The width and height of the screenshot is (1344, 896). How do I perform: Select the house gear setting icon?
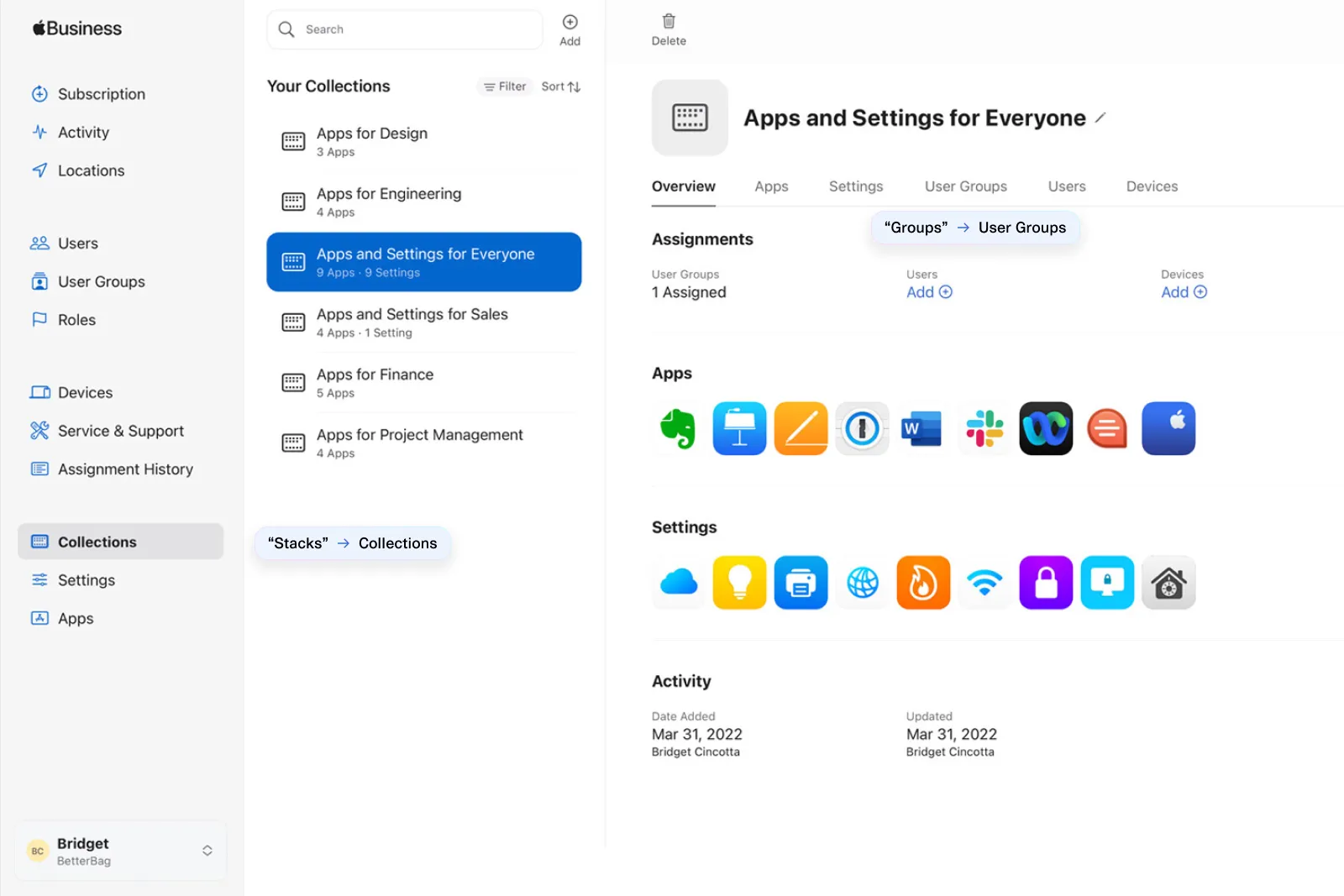[1168, 582]
